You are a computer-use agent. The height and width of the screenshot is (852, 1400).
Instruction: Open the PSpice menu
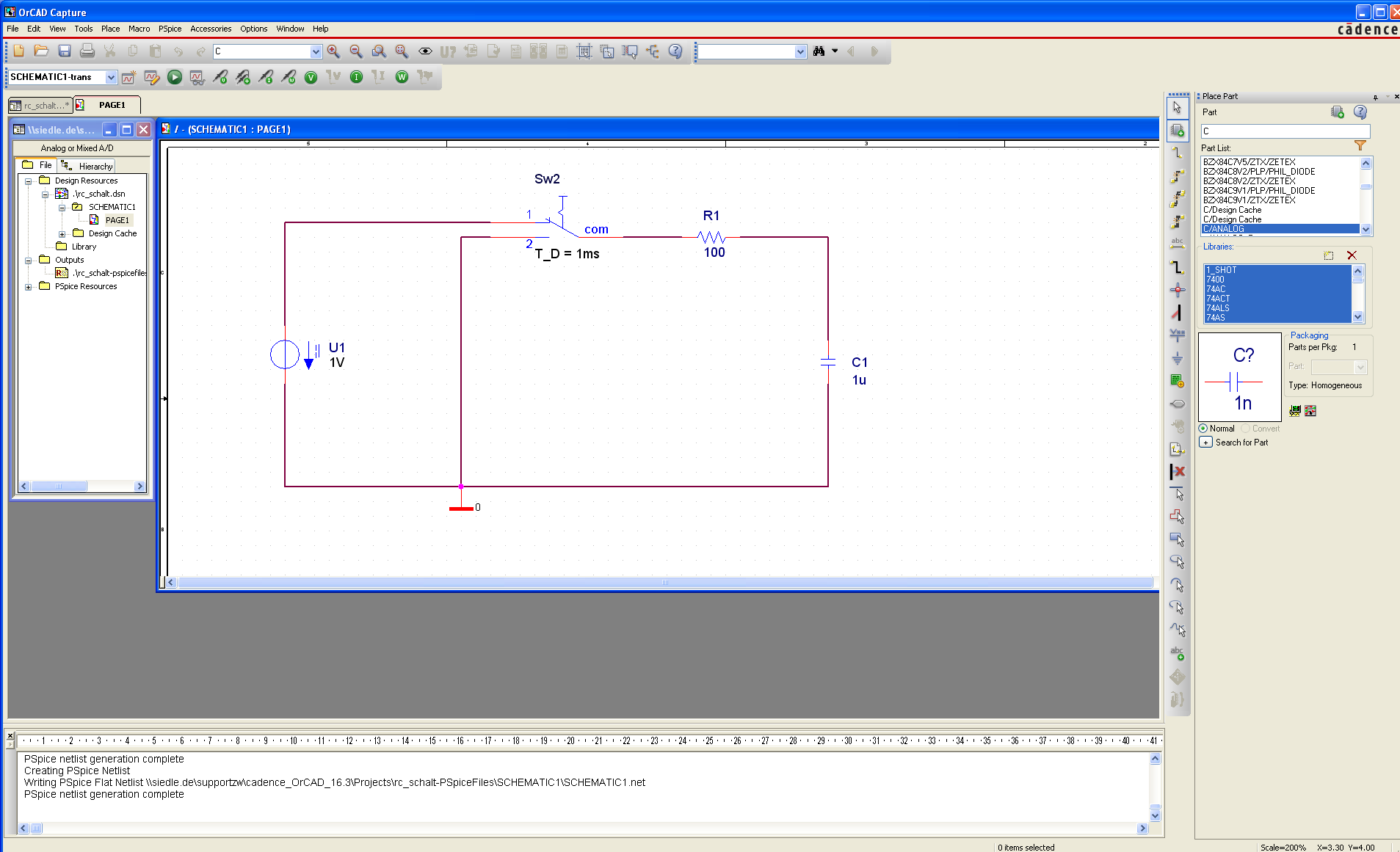pyautogui.click(x=170, y=29)
